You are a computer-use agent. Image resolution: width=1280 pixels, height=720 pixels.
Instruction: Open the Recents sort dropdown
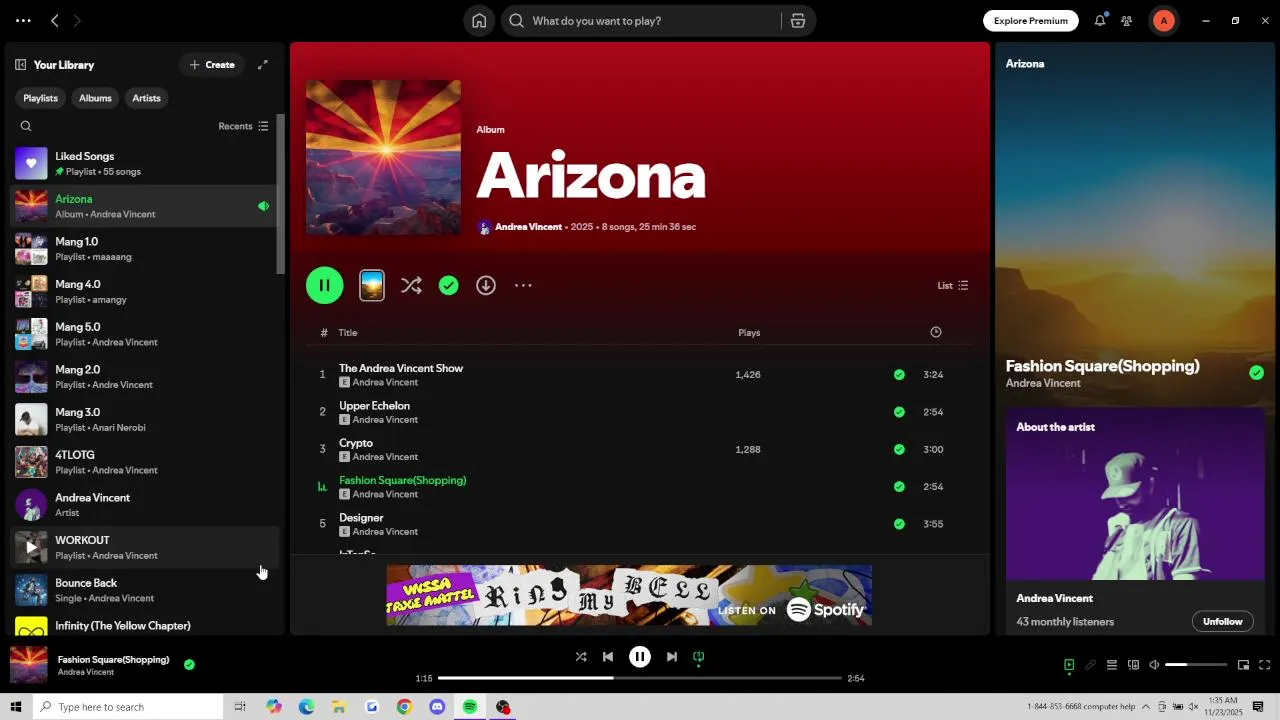(243, 126)
